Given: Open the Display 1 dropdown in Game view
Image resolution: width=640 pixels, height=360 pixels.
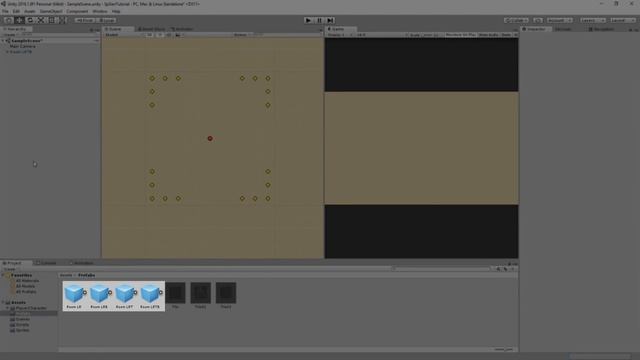Looking at the screenshot, I should click(339, 35).
